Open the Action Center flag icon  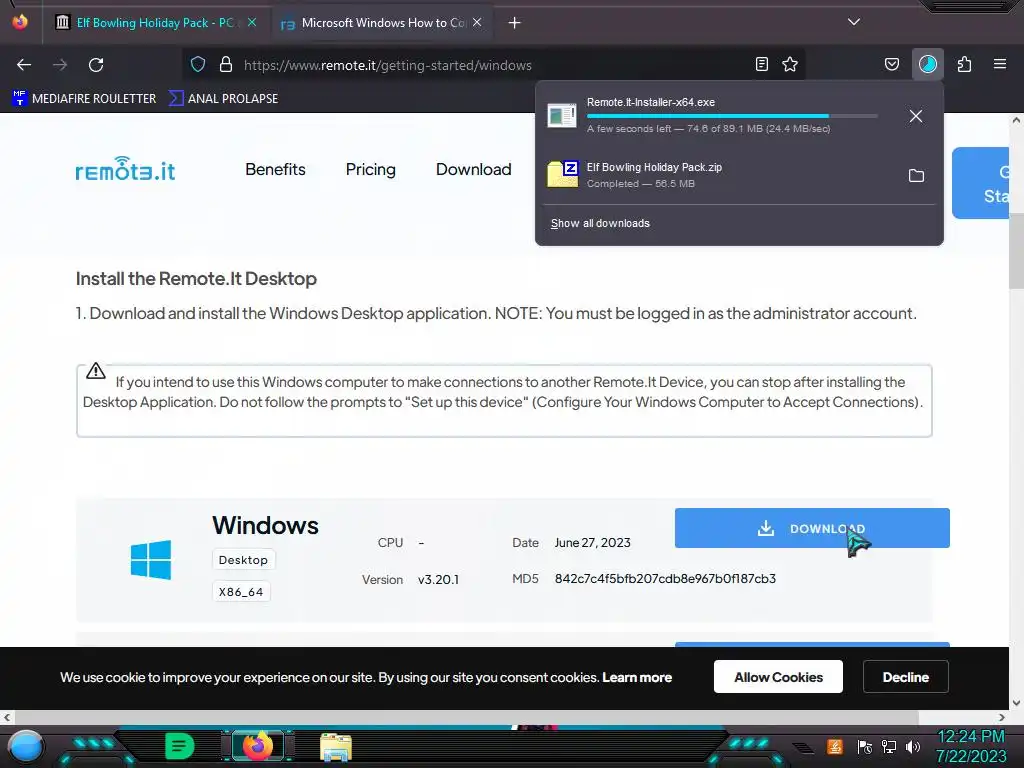865,746
